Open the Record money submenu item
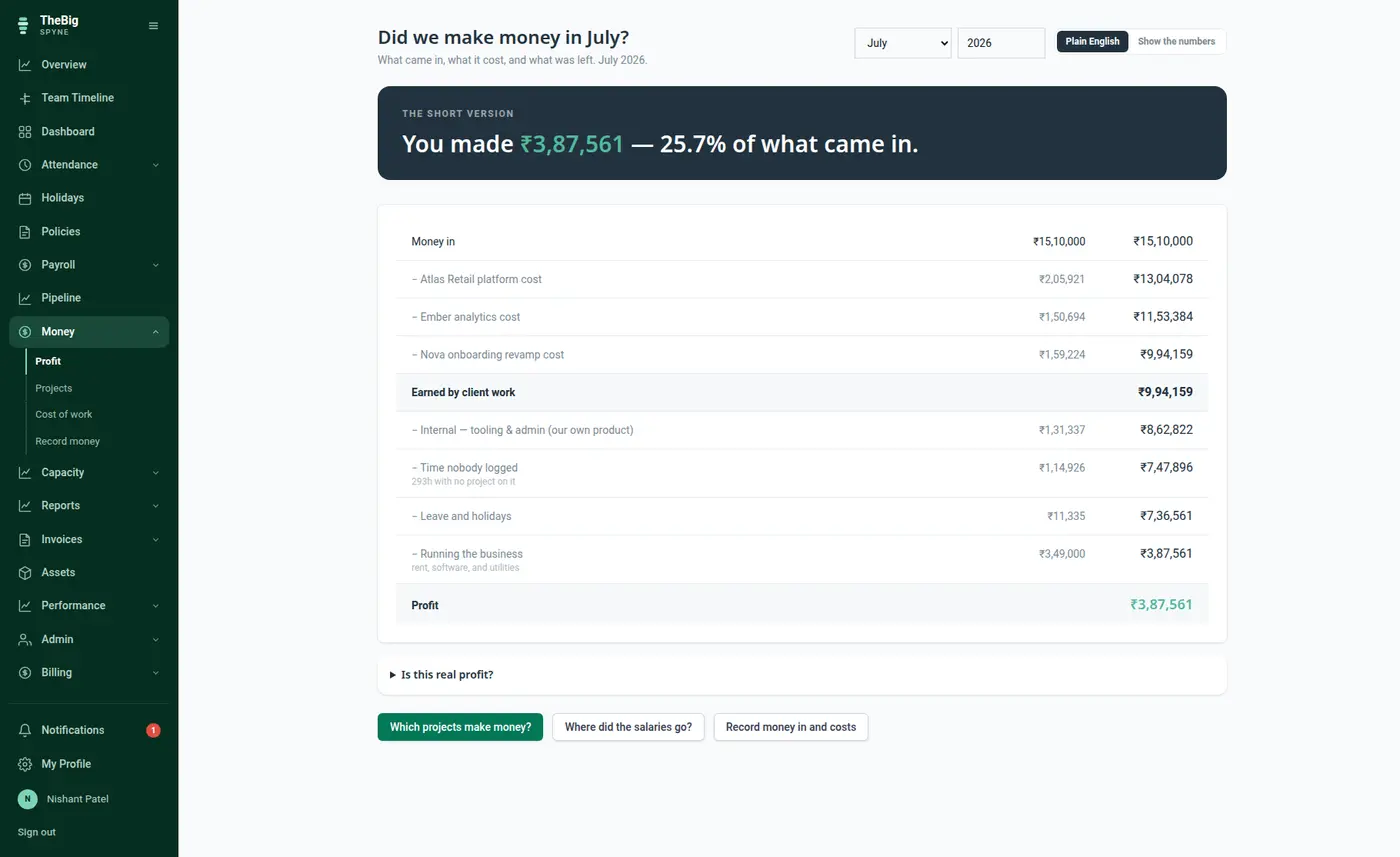This screenshot has width=1400, height=857. (x=67, y=441)
